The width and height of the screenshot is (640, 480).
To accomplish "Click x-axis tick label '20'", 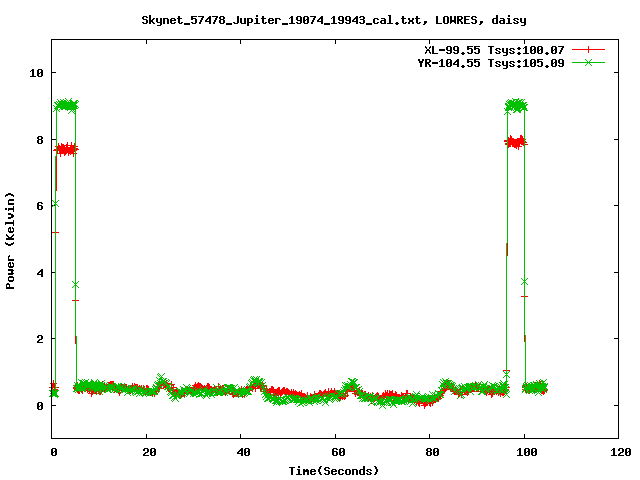I will pos(149,452).
